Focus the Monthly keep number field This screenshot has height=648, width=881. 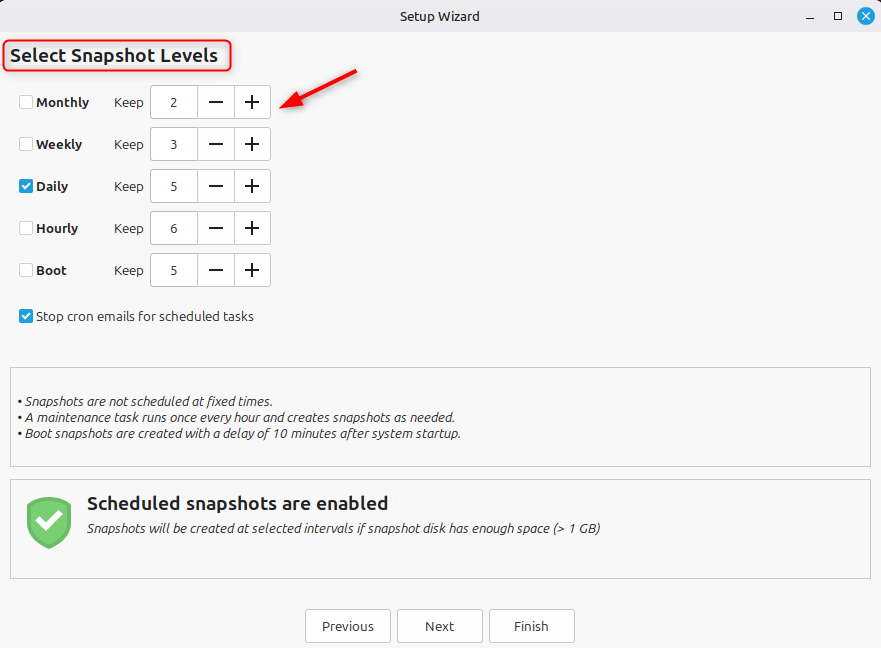coord(174,102)
